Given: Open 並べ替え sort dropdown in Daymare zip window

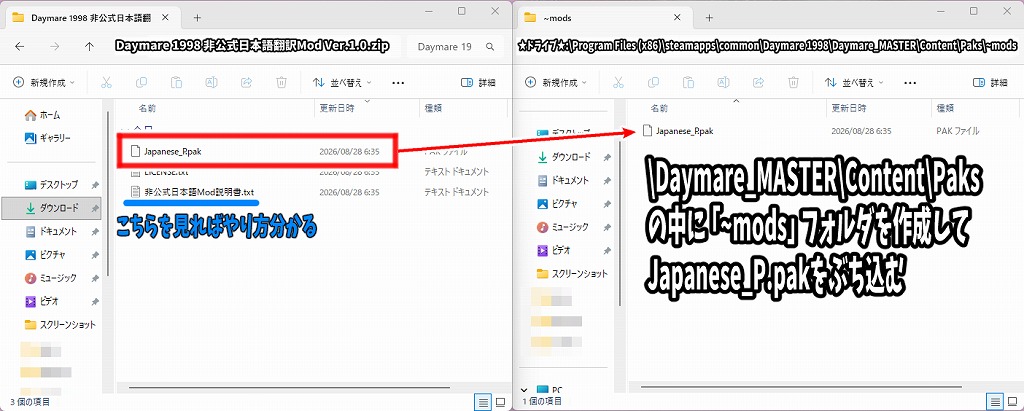Looking at the screenshot, I should (x=342, y=82).
